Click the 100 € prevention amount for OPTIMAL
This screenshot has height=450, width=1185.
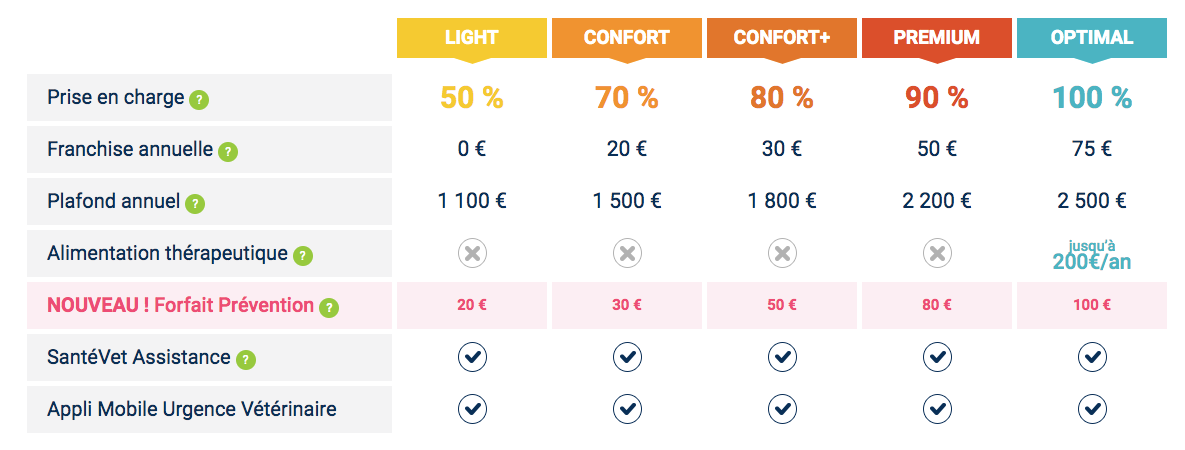click(x=1091, y=306)
